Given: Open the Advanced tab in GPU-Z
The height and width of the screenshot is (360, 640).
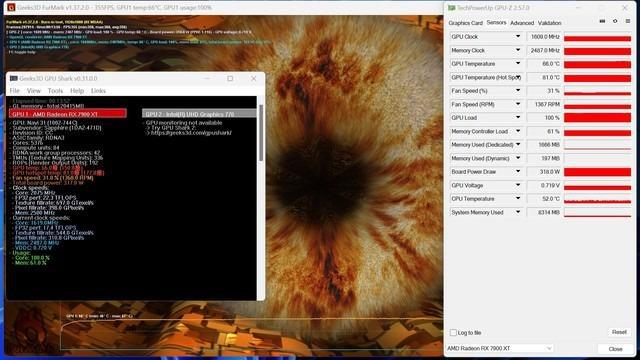Looking at the screenshot, I should [x=522, y=23].
